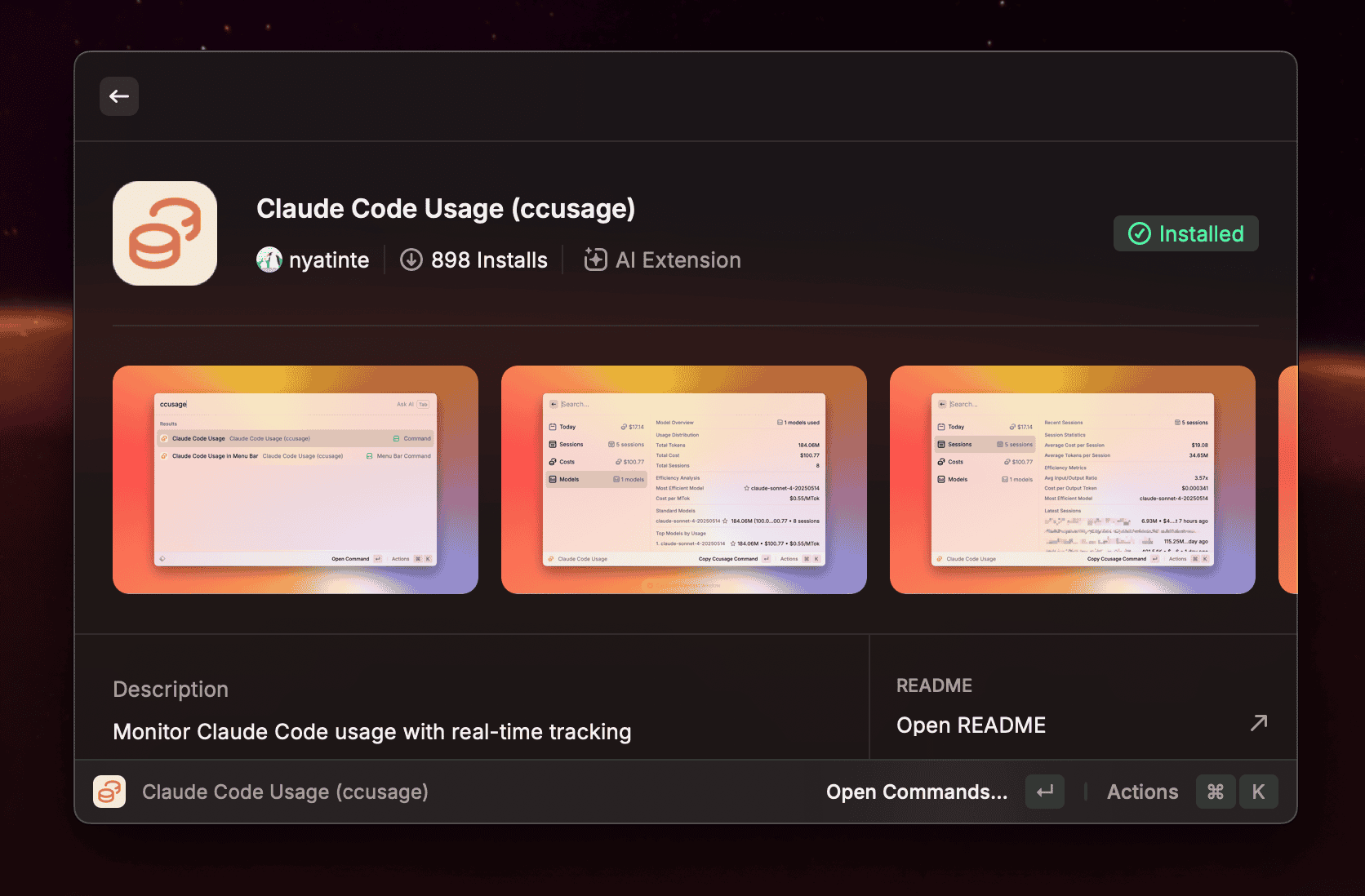Click the AI Extension sparkle icon

595,259
